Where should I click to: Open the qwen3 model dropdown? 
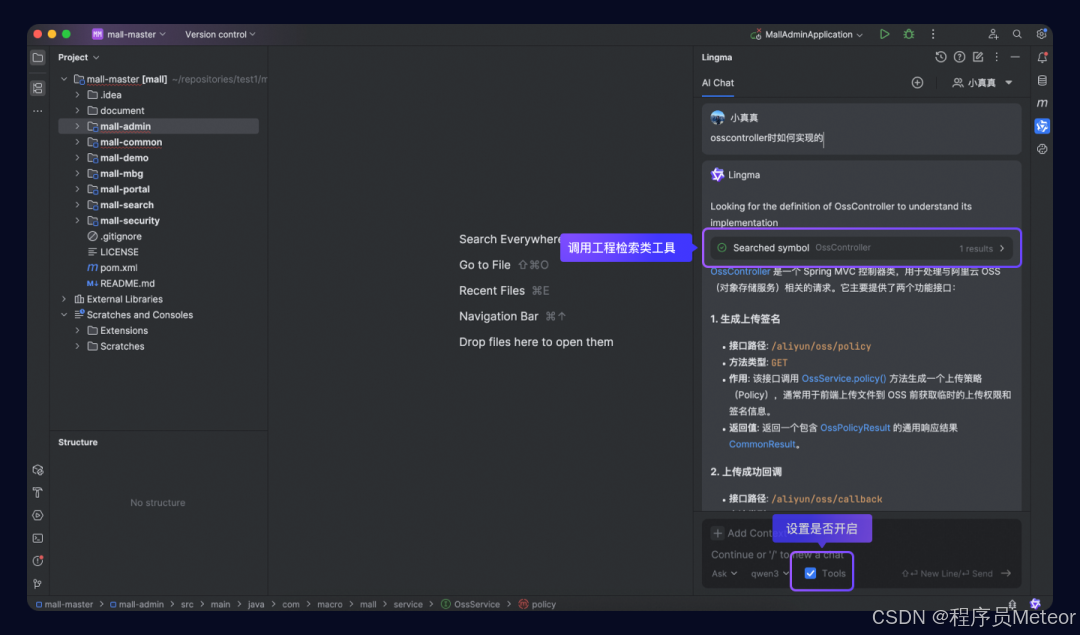click(x=769, y=573)
